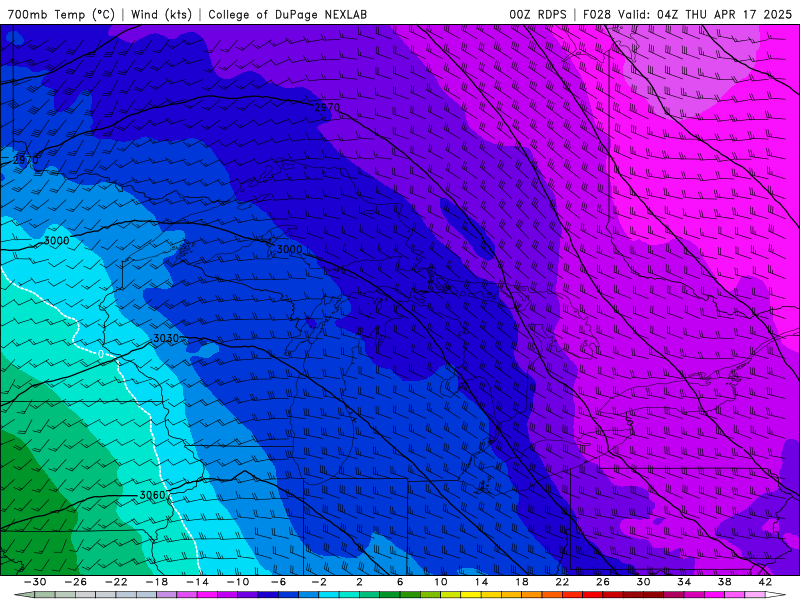This screenshot has width=800, height=600.
Task: Click the 'F028' forecast hour text
Action: (x=597, y=14)
